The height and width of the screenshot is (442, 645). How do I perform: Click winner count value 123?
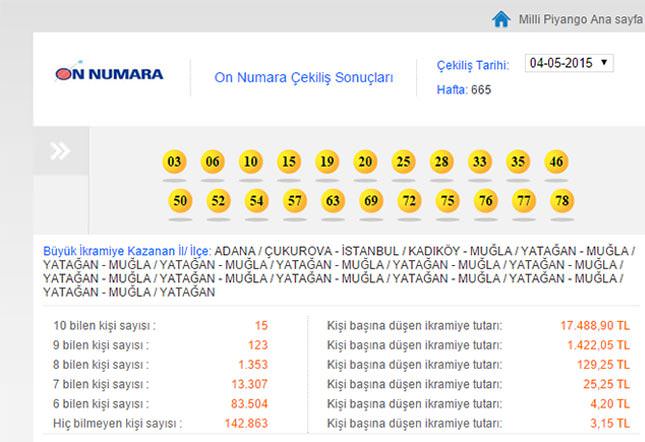point(258,345)
